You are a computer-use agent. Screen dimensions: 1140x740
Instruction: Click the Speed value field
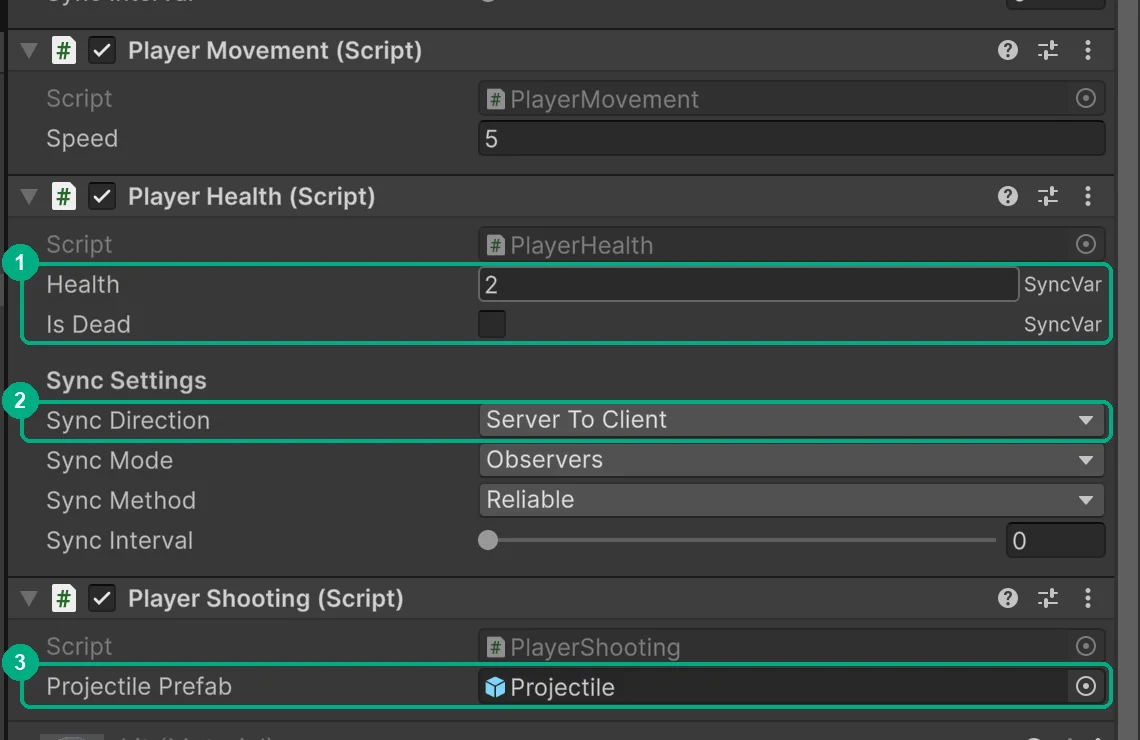tap(791, 138)
